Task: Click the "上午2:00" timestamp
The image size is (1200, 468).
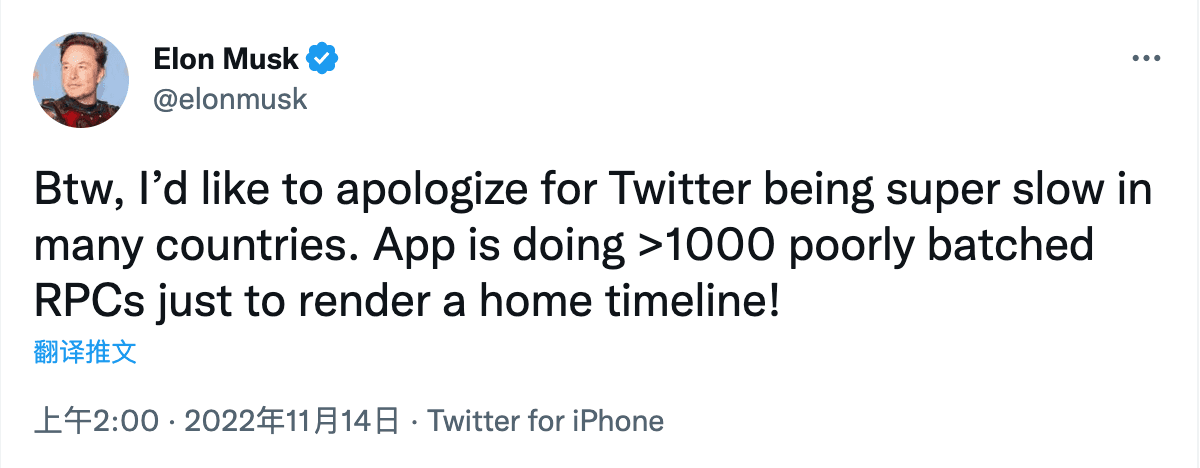Action: (96, 421)
